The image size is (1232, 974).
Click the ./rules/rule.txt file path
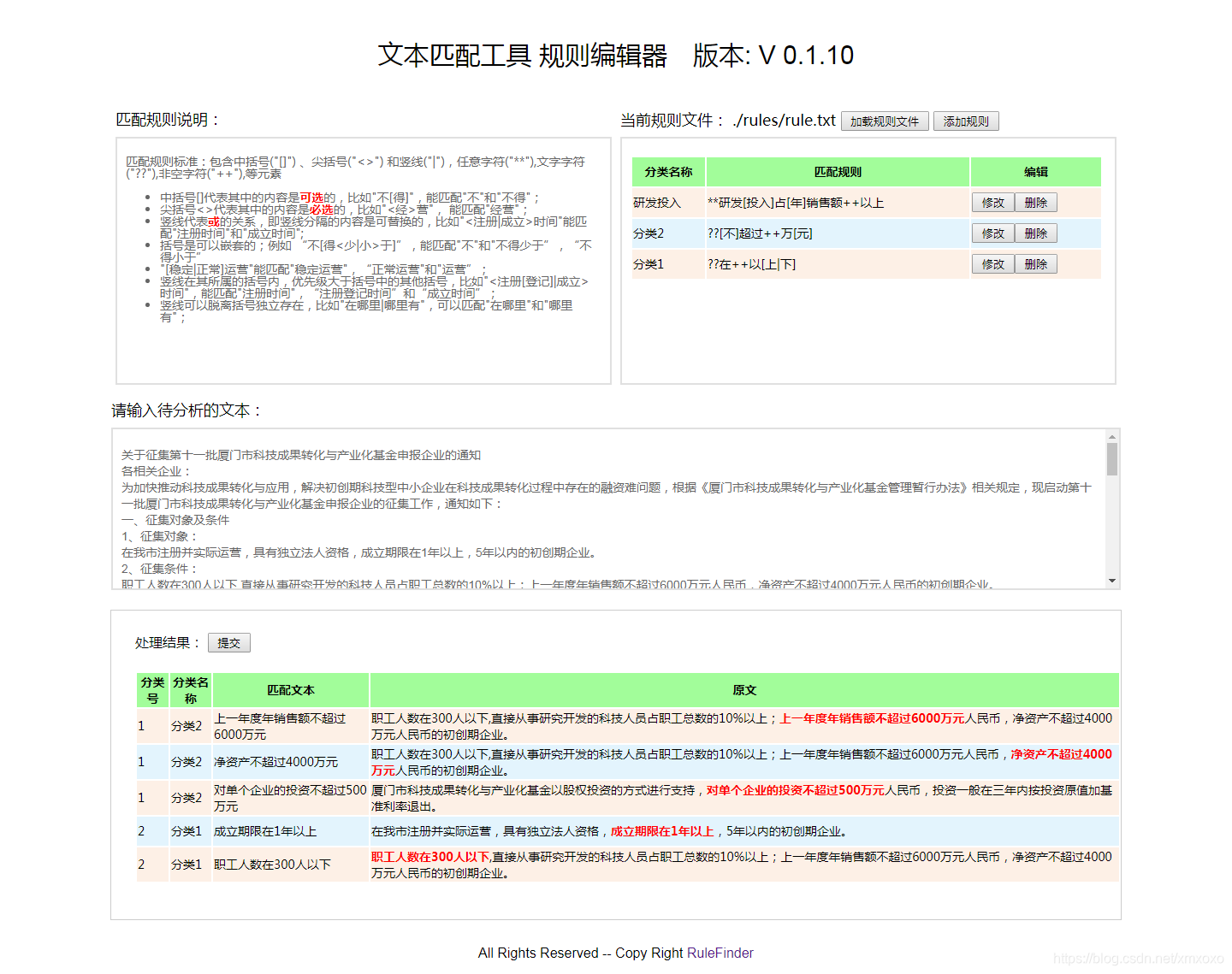click(784, 121)
